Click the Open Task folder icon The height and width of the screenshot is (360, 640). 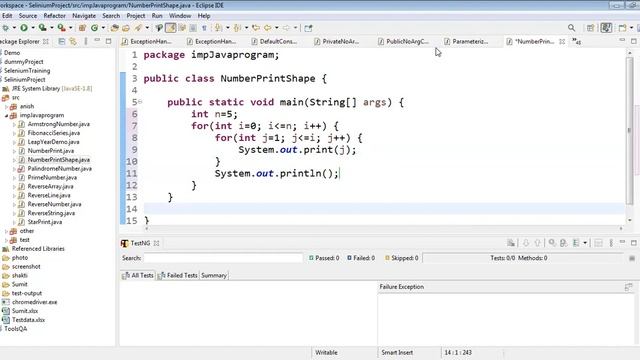pos(126,28)
